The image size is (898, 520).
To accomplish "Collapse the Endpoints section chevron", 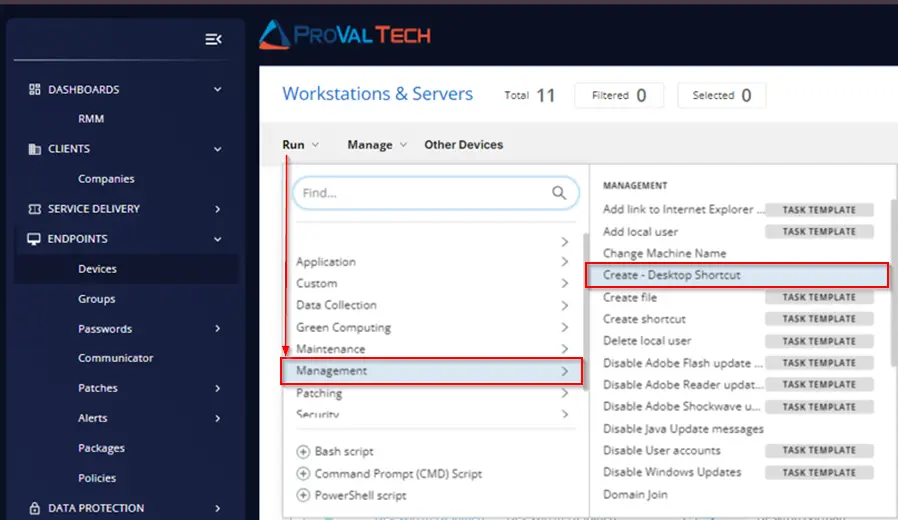I will coord(218,239).
